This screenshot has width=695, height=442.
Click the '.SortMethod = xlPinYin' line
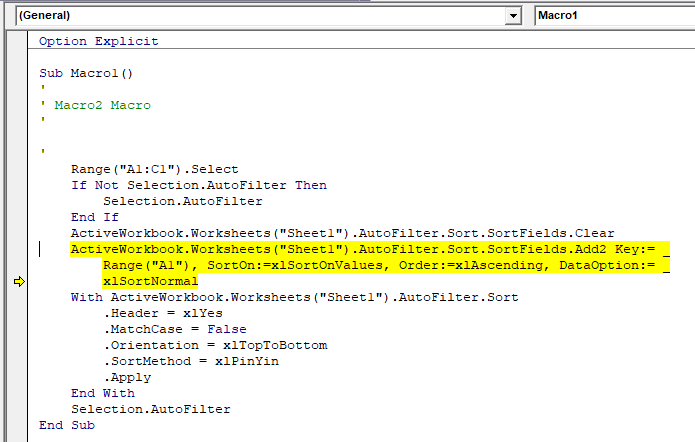click(191, 361)
